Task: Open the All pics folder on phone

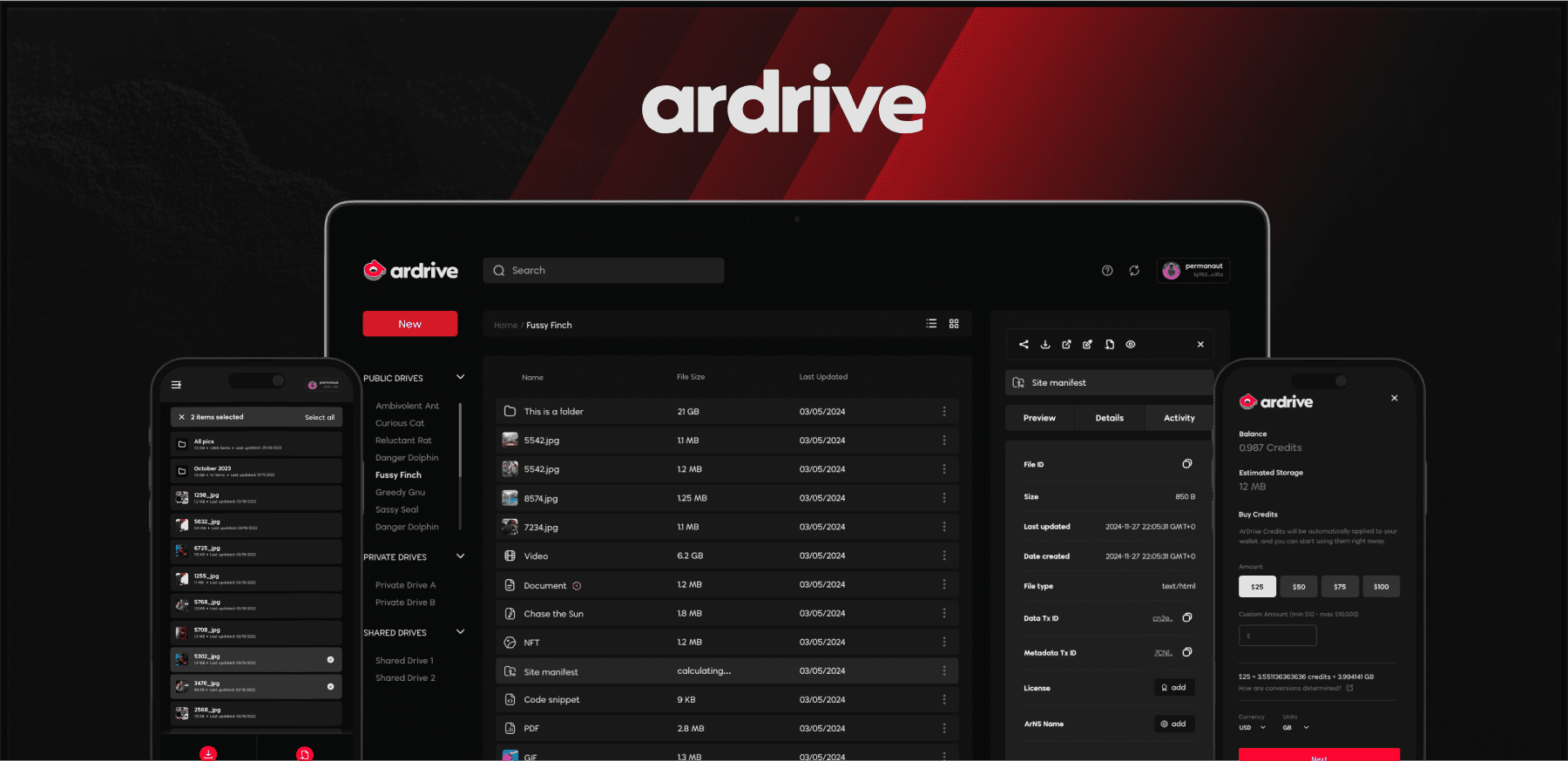Action: [x=256, y=444]
